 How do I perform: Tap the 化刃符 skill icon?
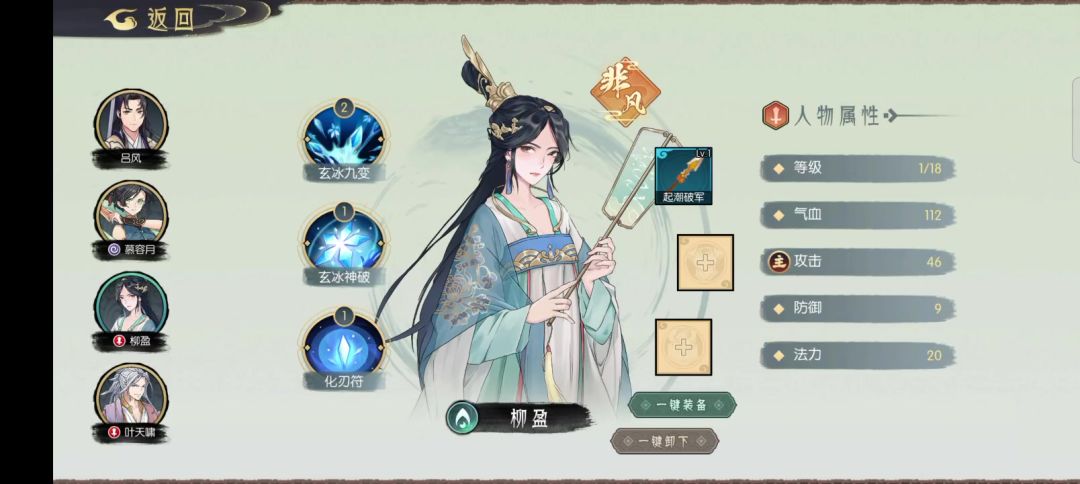pyautogui.click(x=344, y=346)
